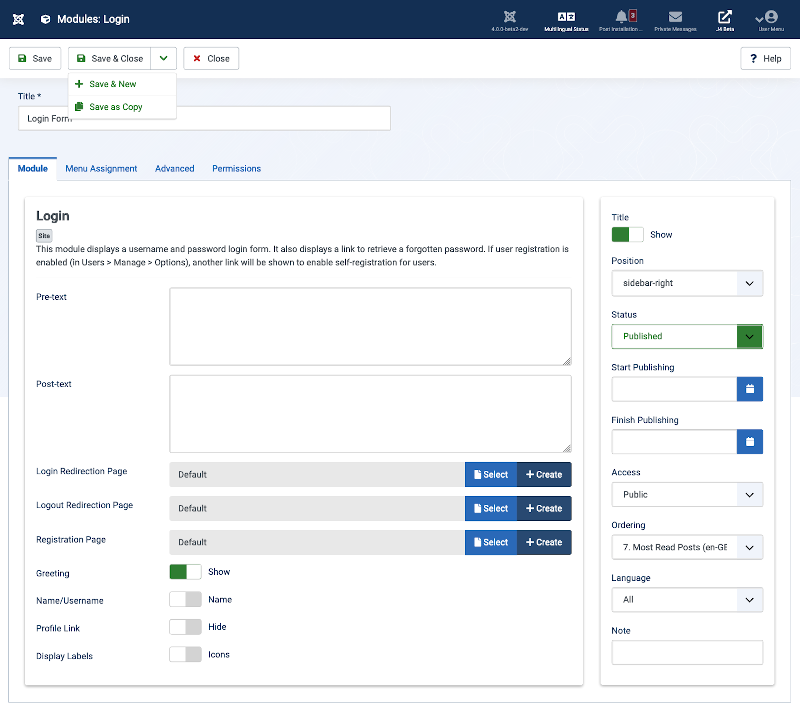Click the Joomla logo in the header

click(x=18, y=19)
